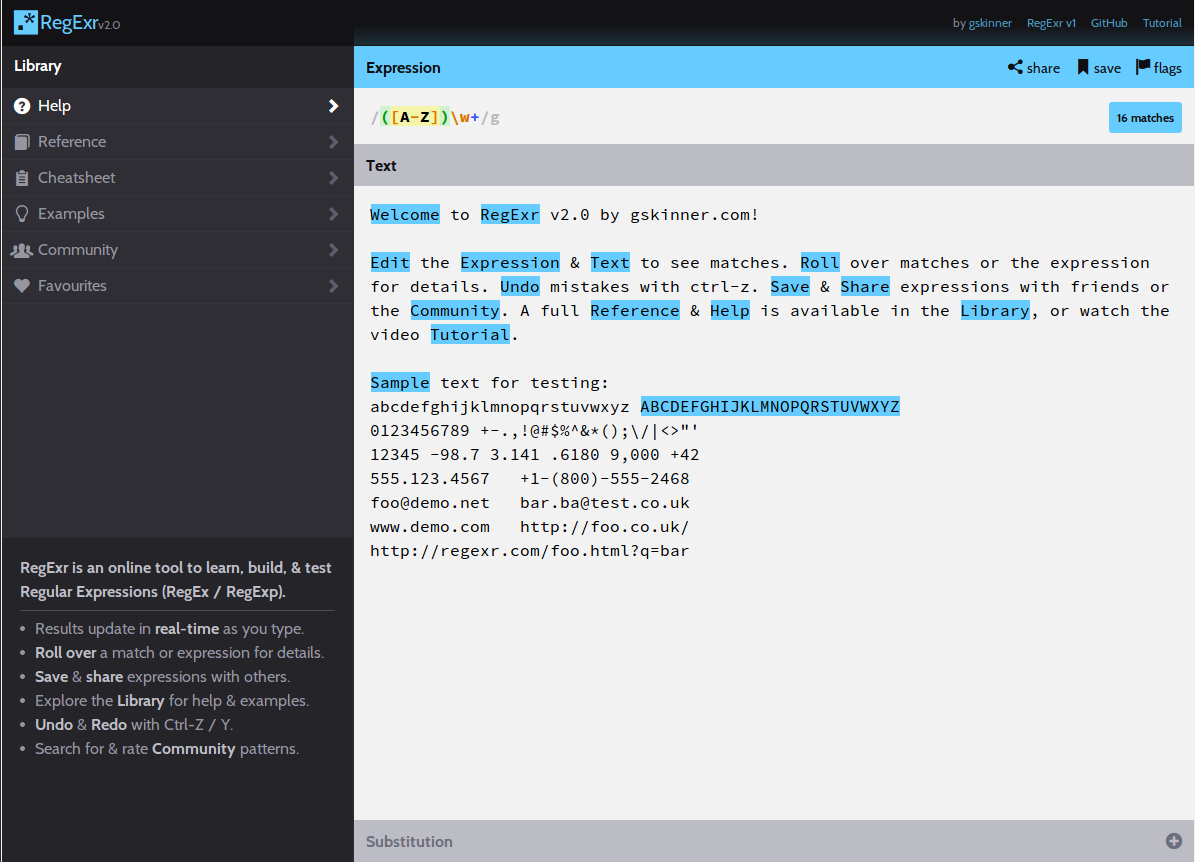Select the Community people icon

pos(22,249)
